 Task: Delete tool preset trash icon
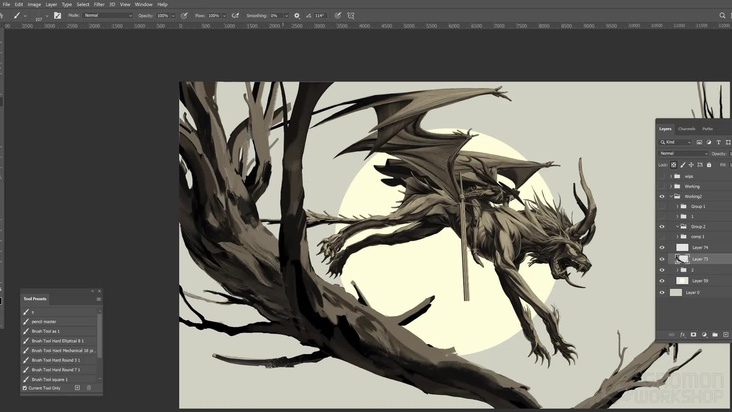(x=89, y=388)
